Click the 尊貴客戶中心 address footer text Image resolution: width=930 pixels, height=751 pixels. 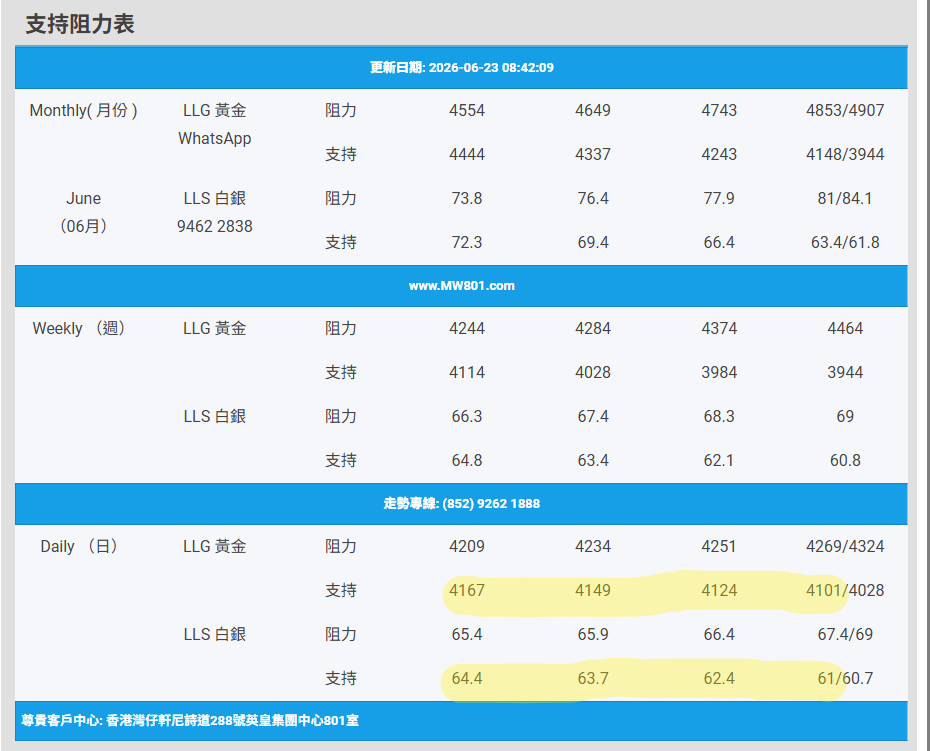pyautogui.click(x=190, y=721)
